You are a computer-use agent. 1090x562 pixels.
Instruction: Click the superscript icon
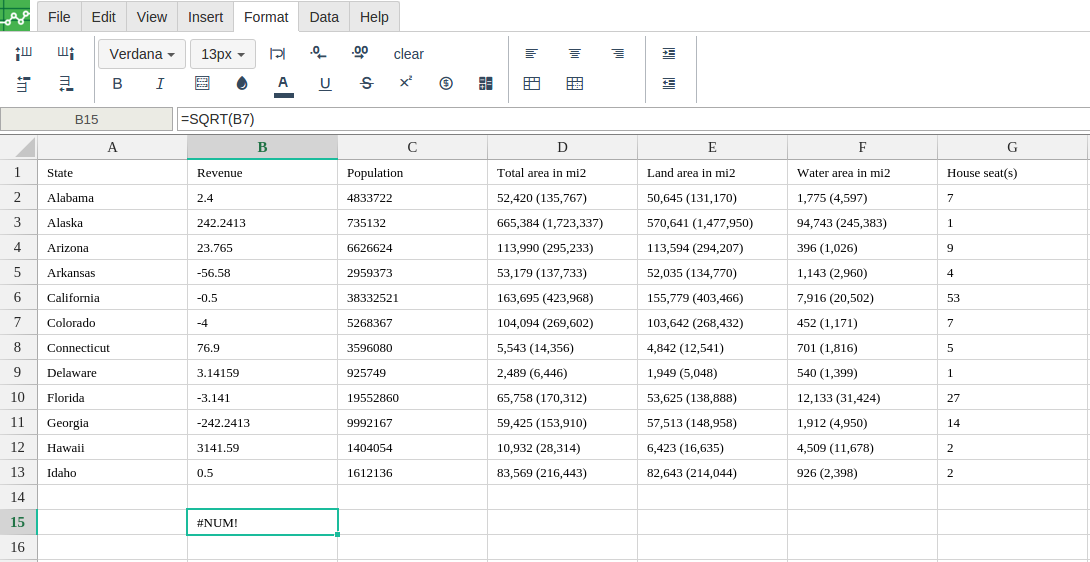[406, 83]
